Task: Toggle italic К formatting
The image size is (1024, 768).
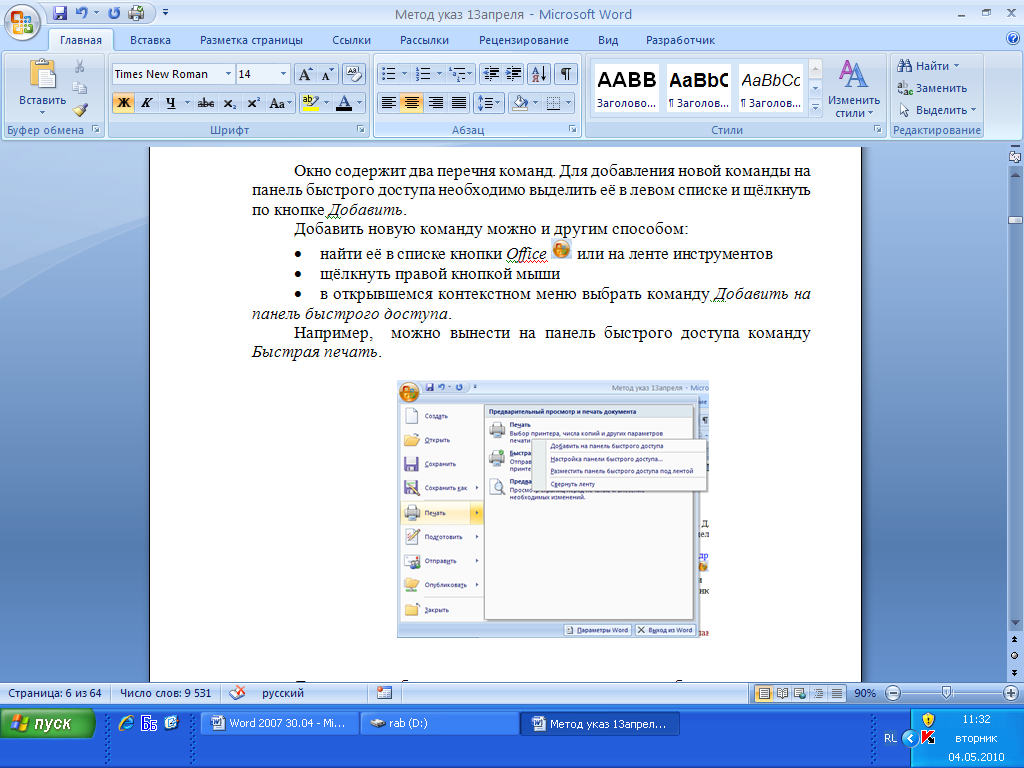Action: (147, 103)
